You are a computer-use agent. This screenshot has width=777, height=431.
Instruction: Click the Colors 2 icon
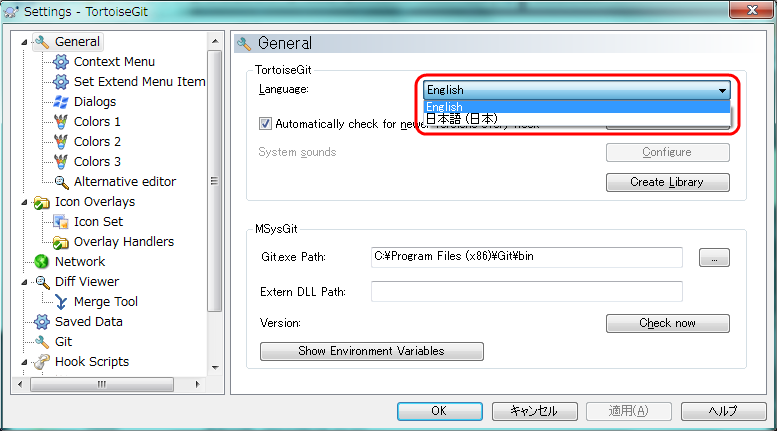tap(61, 142)
